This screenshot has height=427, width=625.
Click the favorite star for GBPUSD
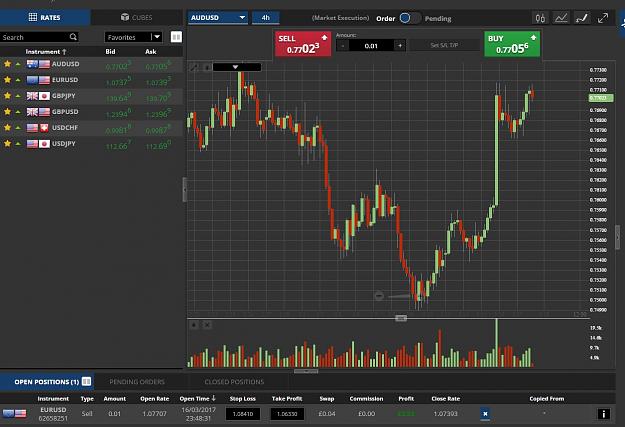(8, 112)
